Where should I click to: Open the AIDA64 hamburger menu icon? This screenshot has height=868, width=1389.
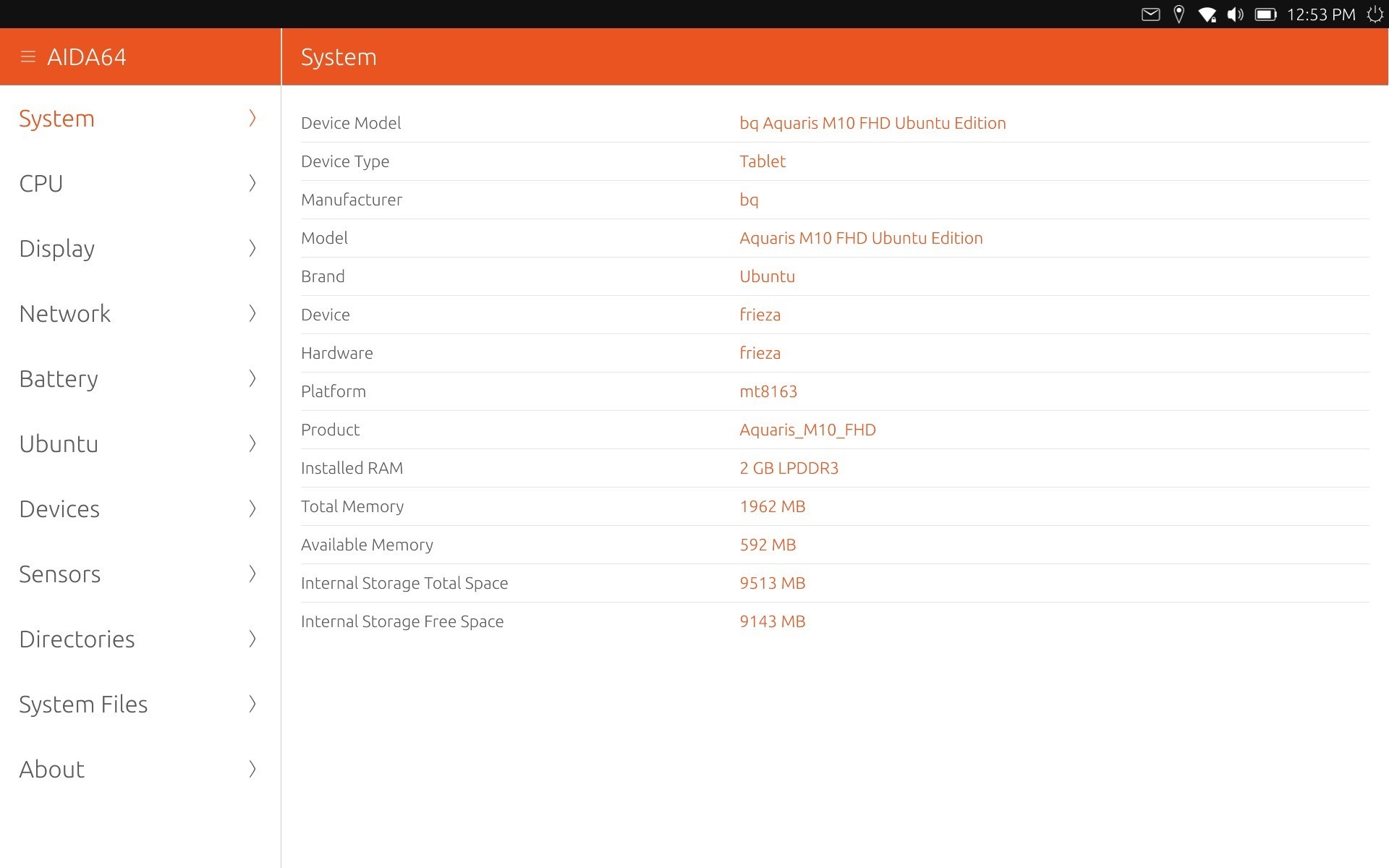point(28,56)
